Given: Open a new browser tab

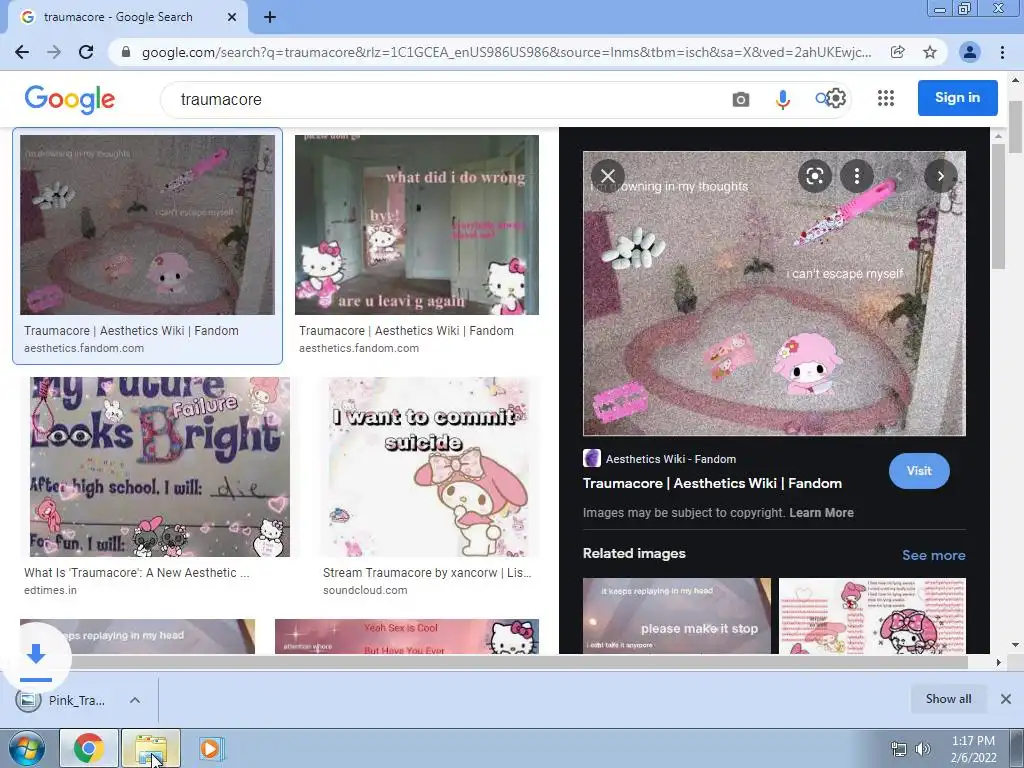Looking at the screenshot, I should pos(270,17).
